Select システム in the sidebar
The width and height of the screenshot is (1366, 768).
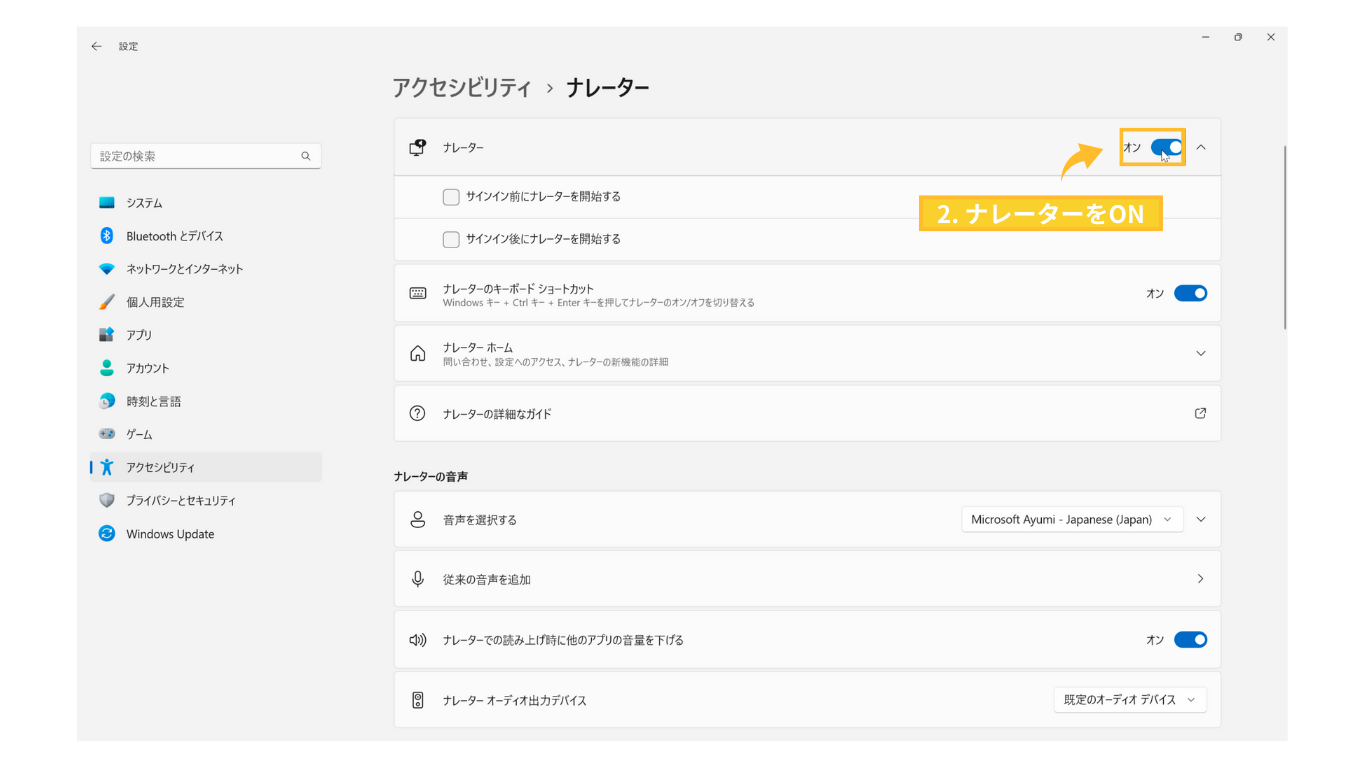point(144,203)
